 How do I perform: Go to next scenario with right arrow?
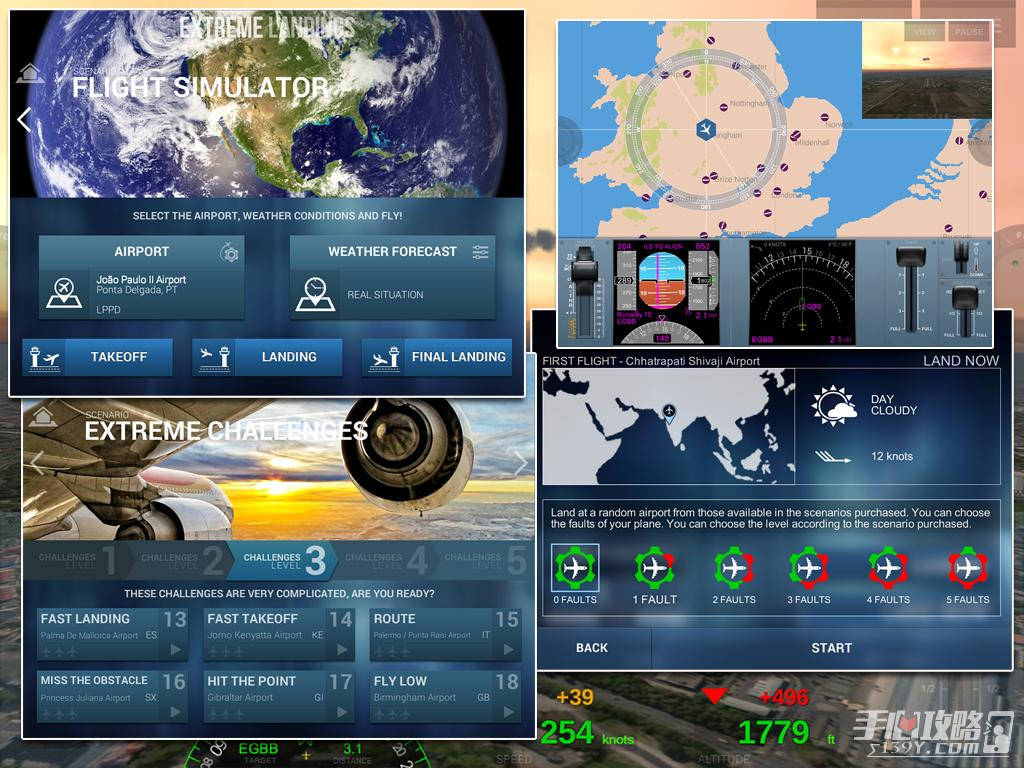coord(520,464)
